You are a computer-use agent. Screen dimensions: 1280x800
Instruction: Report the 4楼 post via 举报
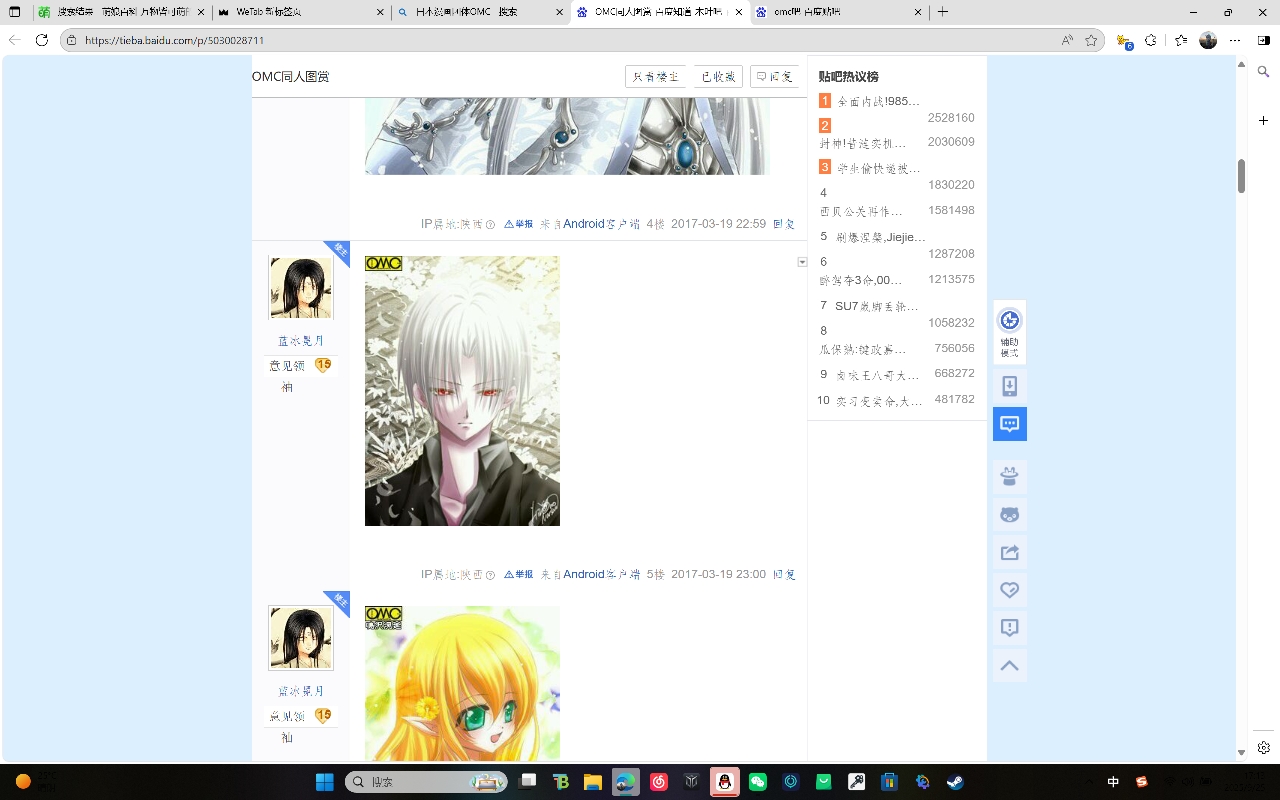pos(518,224)
